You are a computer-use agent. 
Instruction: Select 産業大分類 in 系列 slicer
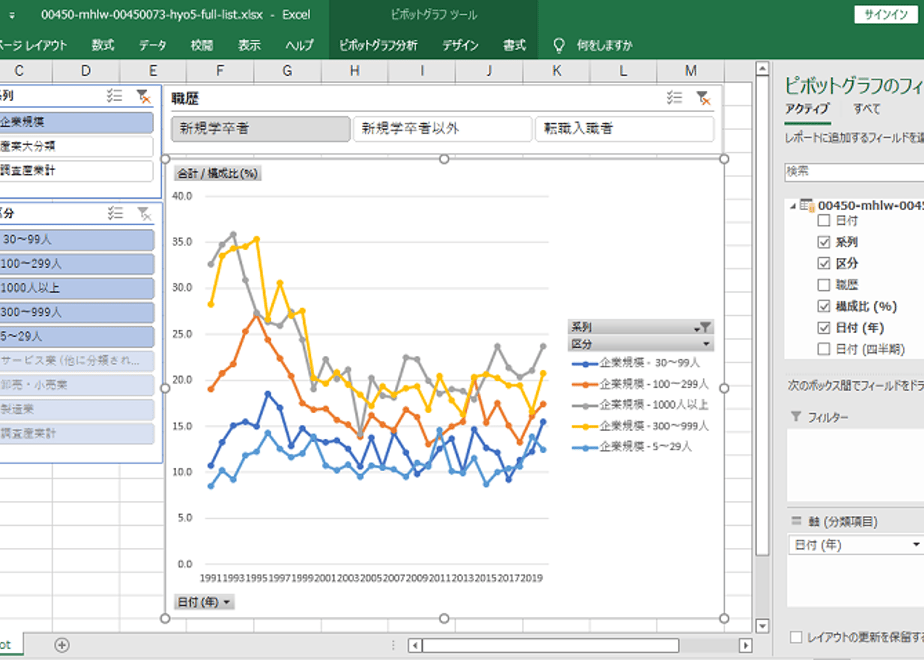(x=76, y=146)
